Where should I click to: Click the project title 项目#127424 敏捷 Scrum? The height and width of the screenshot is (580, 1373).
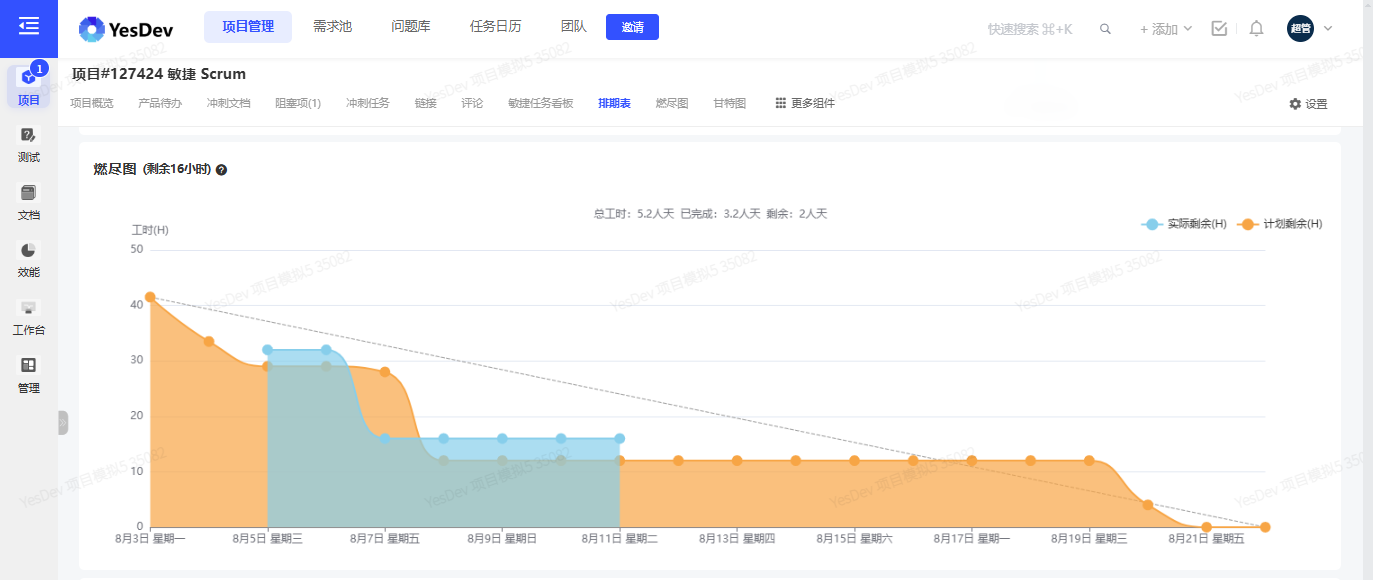click(159, 74)
